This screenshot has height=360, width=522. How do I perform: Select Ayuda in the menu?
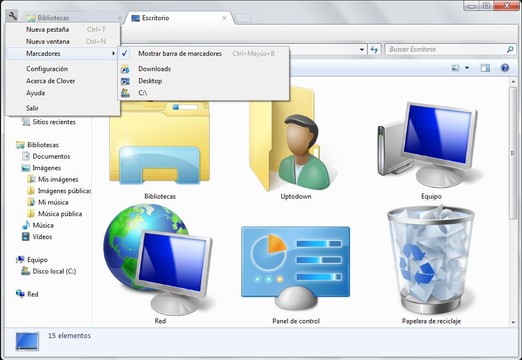[x=63, y=93]
